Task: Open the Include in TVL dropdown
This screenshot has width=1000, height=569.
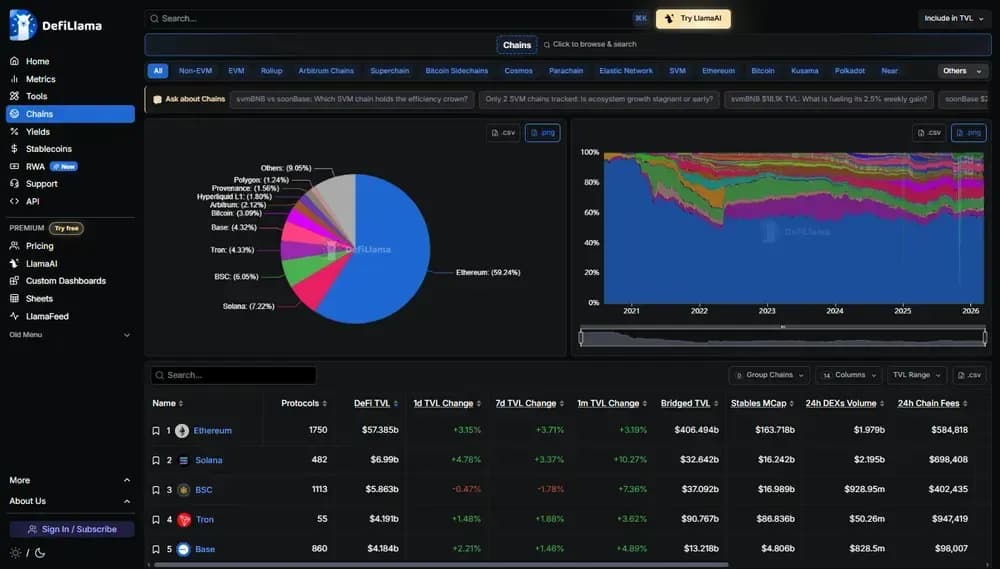Action: click(953, 18)
